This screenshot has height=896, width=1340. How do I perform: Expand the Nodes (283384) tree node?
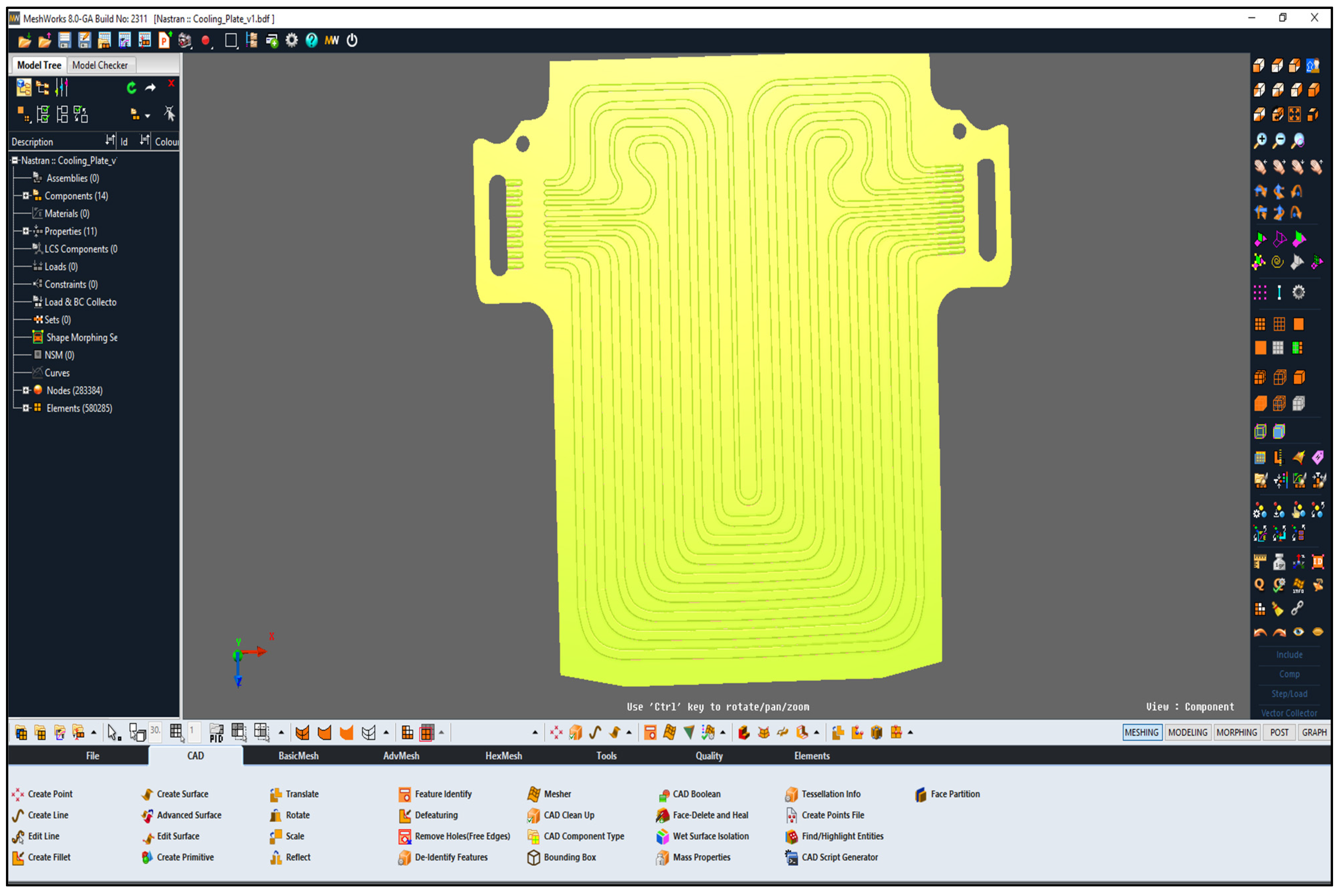(26, 391)
